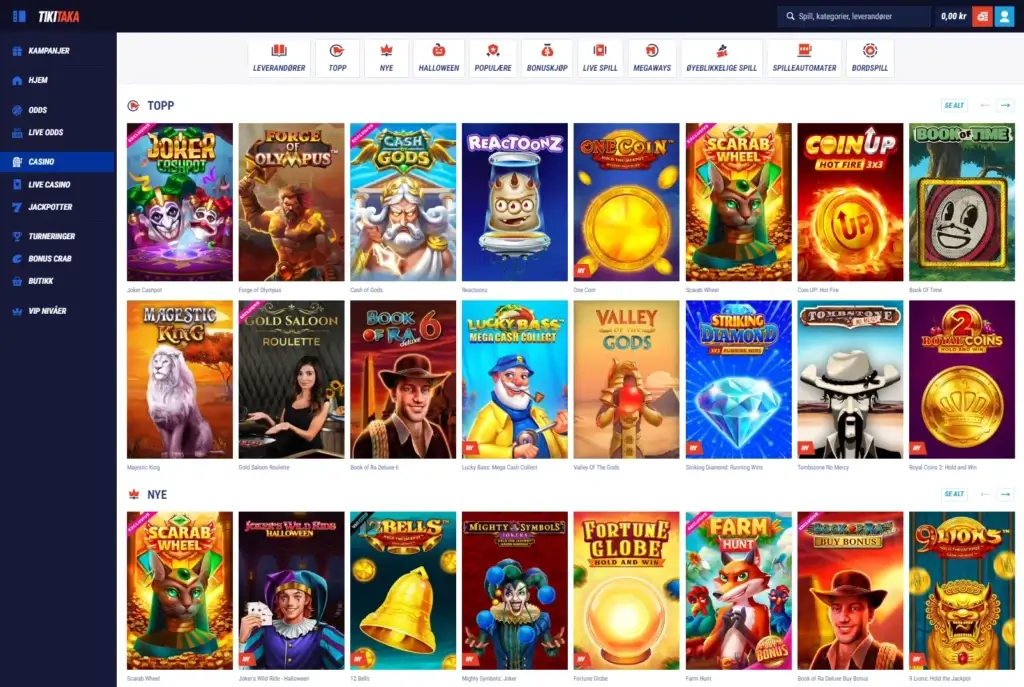Viewport: 1024px width, 687px height.
Task: Select the Live Spill category tab
Action: [x=600, y=58]
